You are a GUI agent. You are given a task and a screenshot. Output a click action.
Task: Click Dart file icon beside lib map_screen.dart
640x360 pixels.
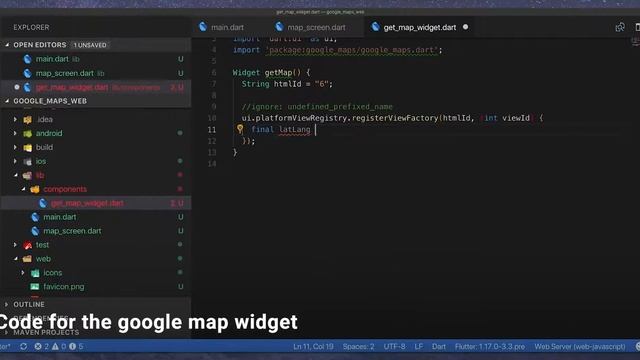click(35, 231)
